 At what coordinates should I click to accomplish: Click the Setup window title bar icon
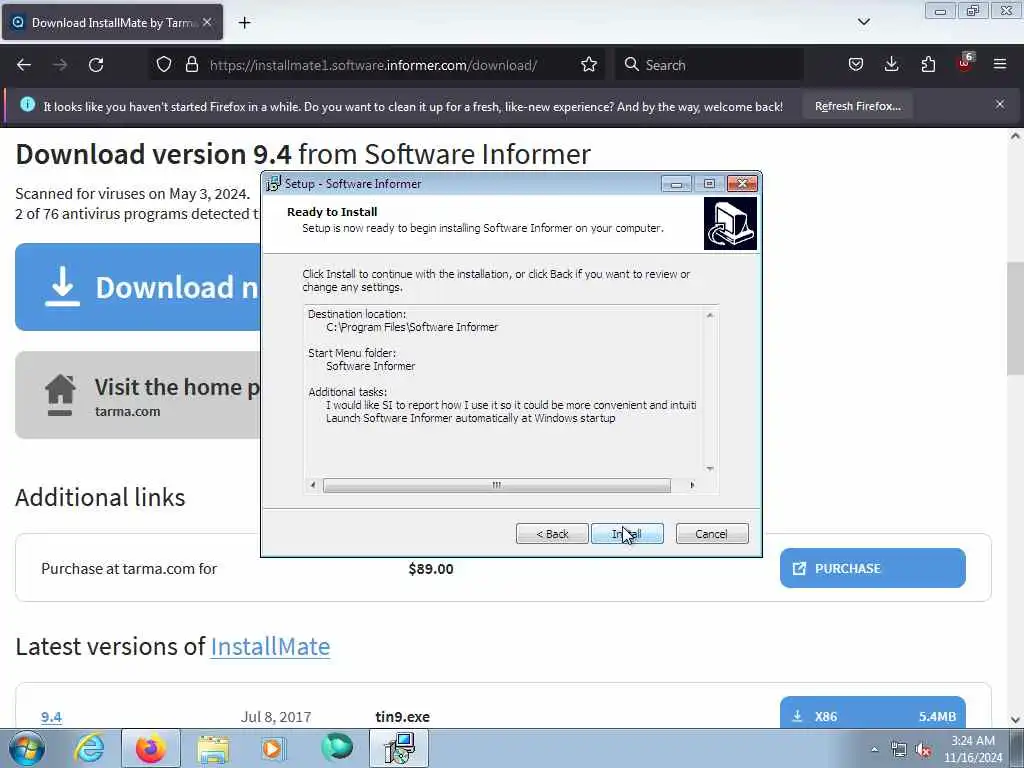click(274, 184)
